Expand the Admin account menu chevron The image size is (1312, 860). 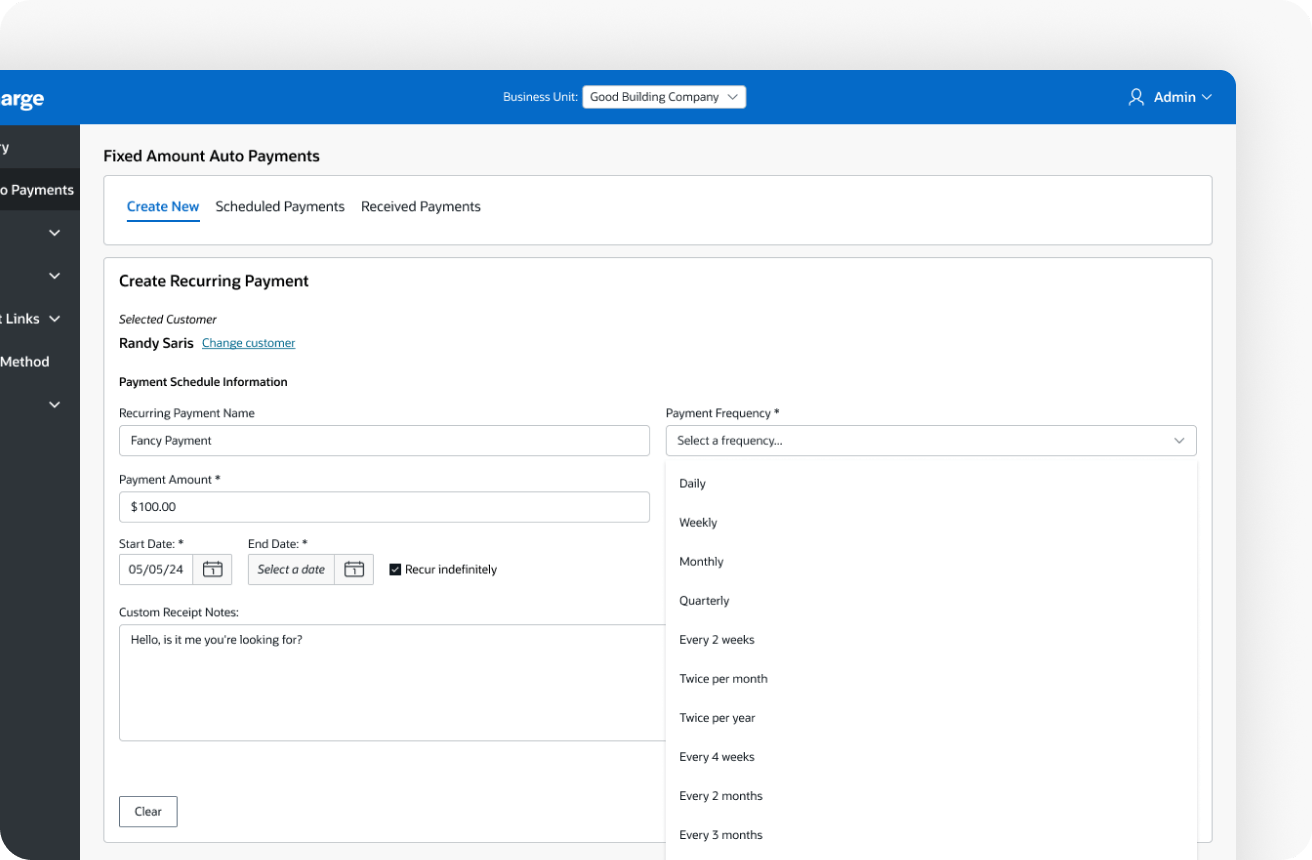pyautogui.click(x=1206, y=97)
